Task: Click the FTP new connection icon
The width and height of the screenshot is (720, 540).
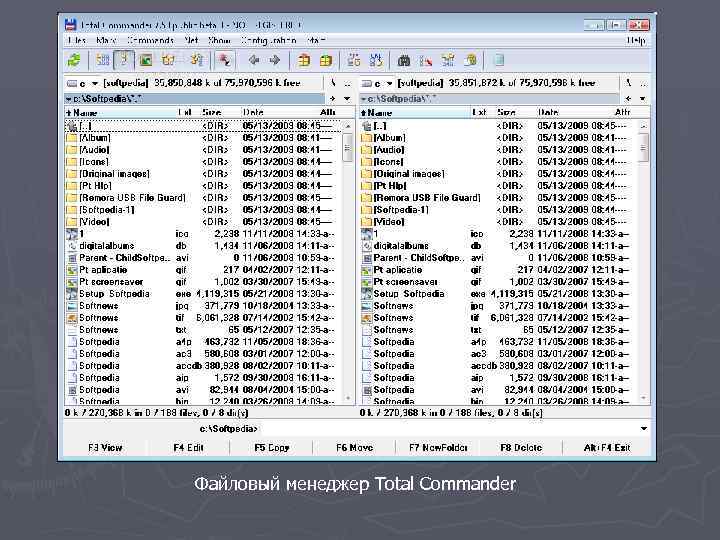Action: pyautogui.click(x=376, y=60)
